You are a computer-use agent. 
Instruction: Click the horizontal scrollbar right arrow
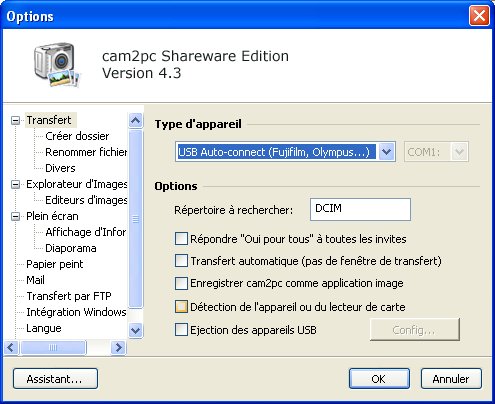[118, 347]
